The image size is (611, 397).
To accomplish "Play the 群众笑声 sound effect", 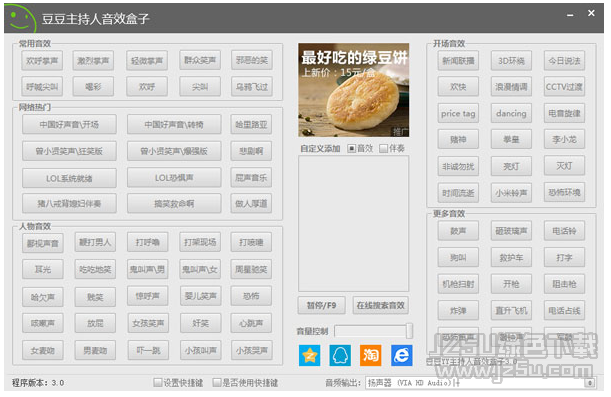I will click(200, 60).
